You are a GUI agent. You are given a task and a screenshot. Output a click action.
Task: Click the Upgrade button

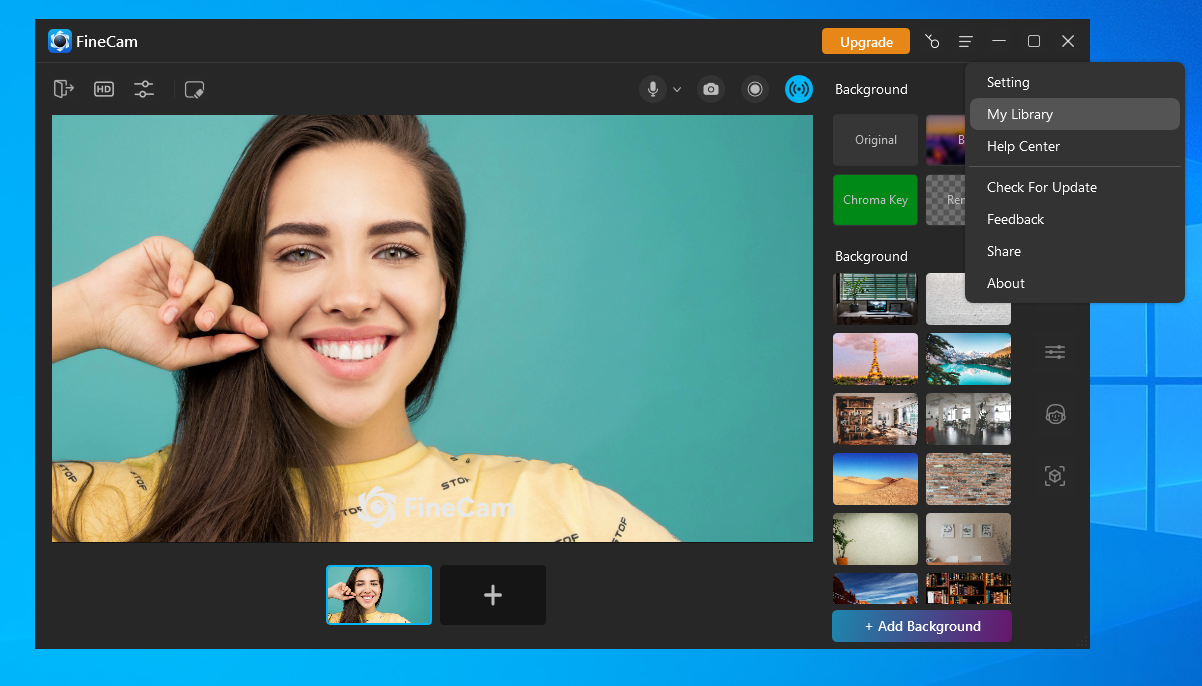coord(865,41)
